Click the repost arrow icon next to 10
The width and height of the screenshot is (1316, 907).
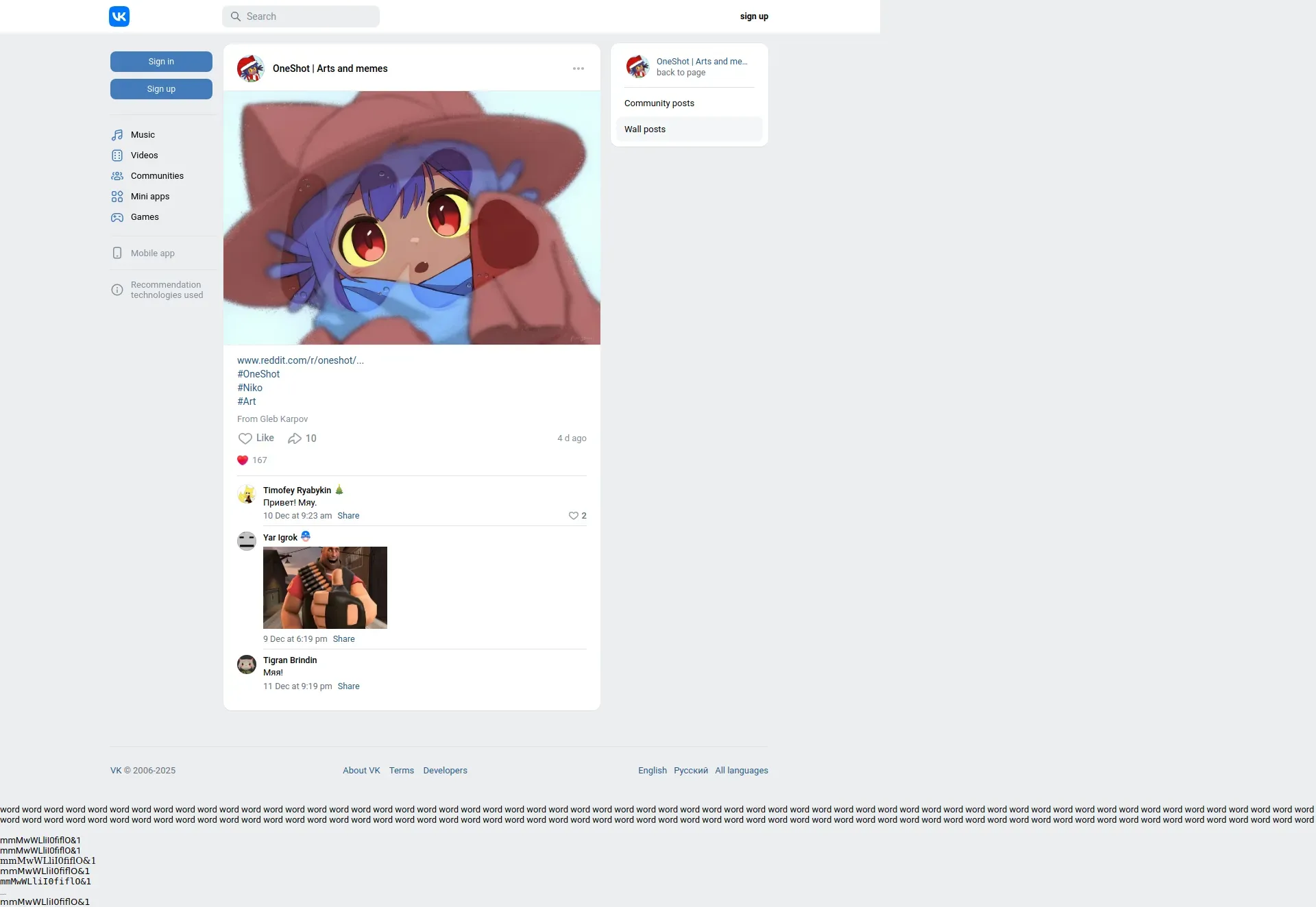point(295,438)
